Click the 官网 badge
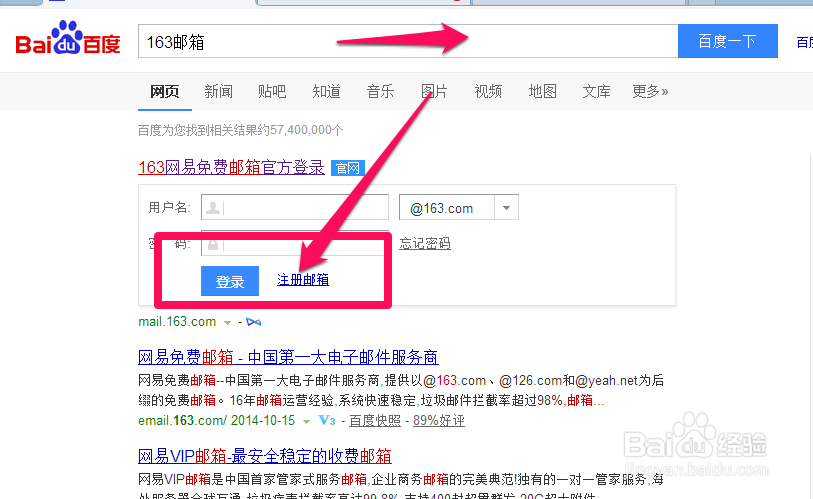The width and height of the screenshot is (813, 499). (347, 168)
